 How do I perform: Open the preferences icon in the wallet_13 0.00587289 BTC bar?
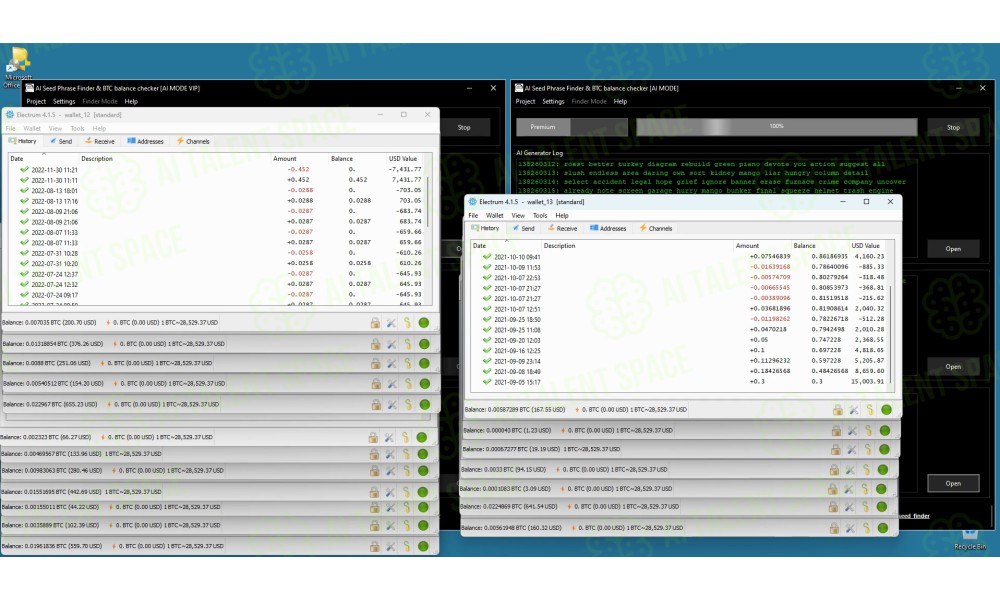click(x=853, y=410)
